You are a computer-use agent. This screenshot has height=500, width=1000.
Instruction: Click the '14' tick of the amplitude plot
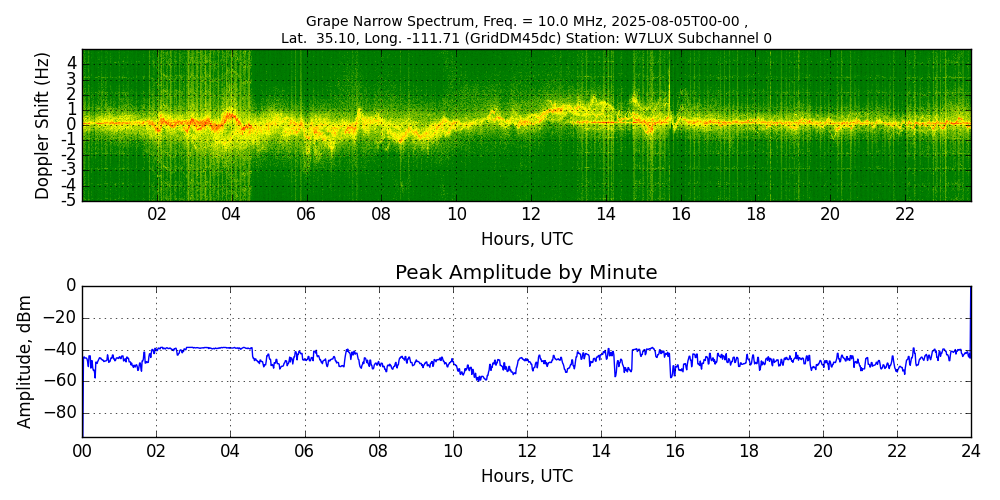[x=601, y=450]
